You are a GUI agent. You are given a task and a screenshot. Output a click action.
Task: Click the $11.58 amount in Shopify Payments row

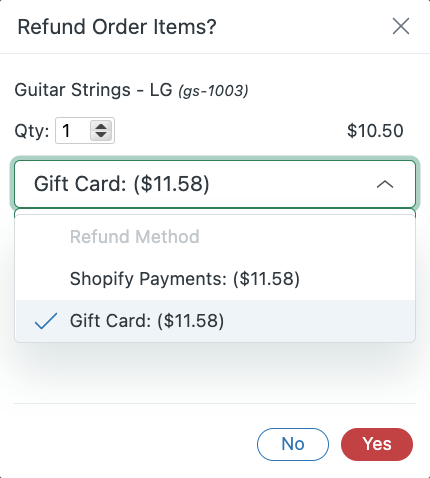coord(266,279)
